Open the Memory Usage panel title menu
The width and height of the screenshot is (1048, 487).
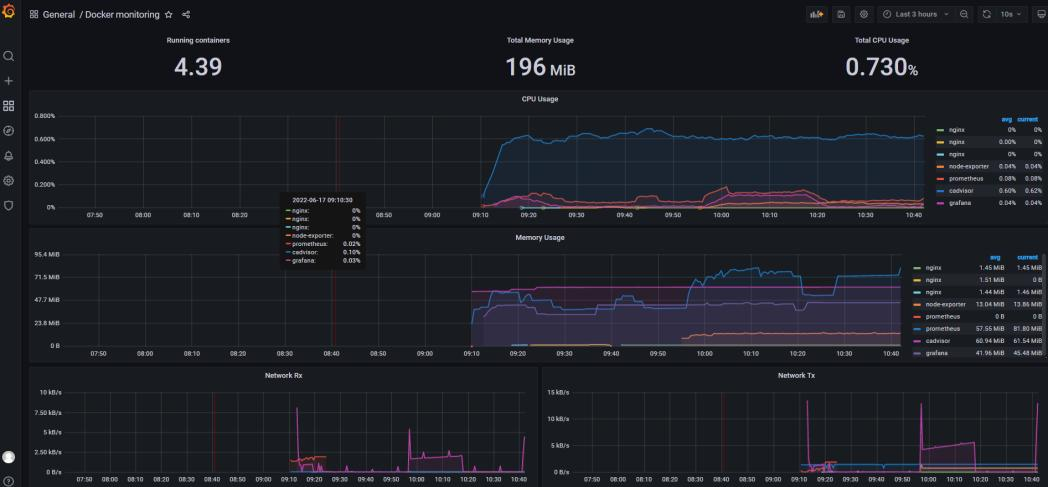tap(540, 237)
